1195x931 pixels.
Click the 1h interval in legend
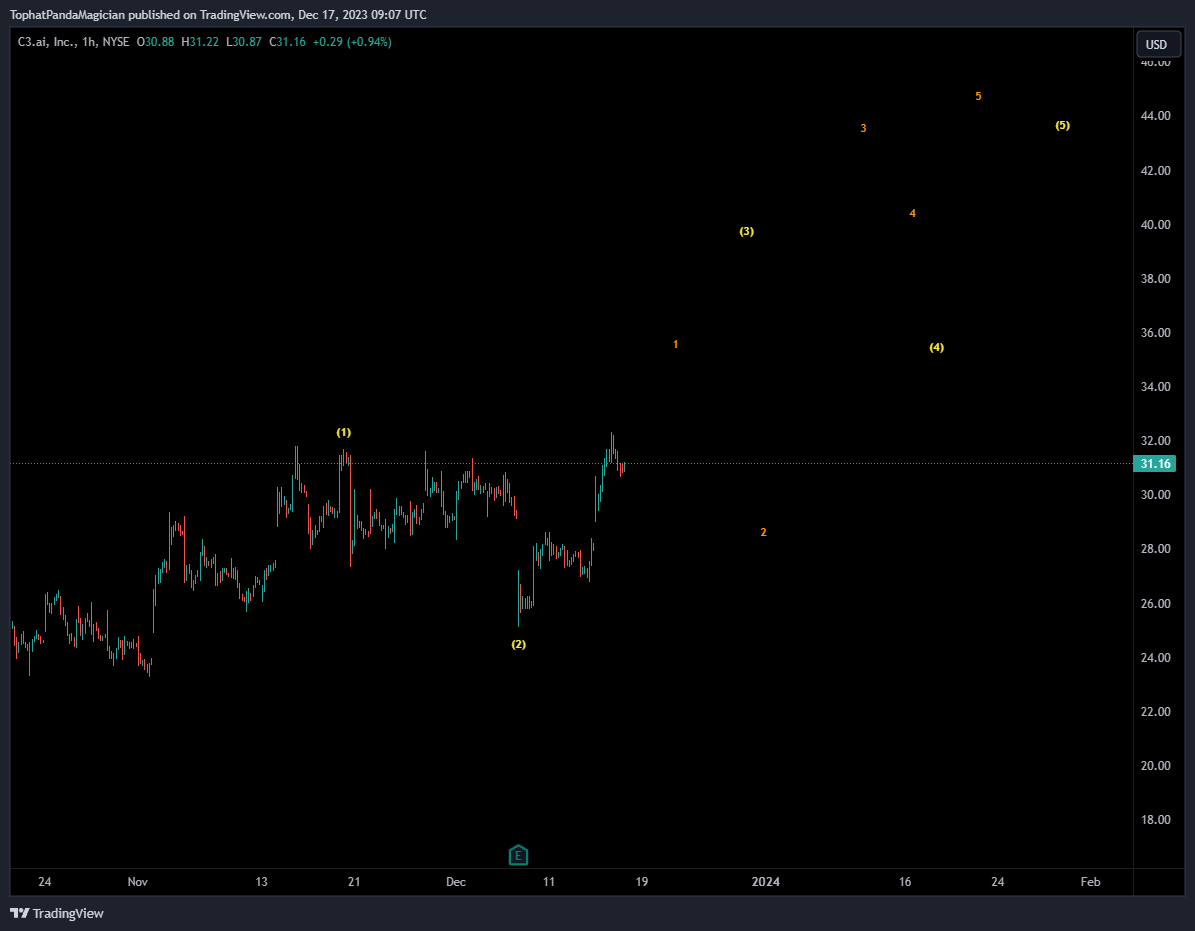pos(88,42)
